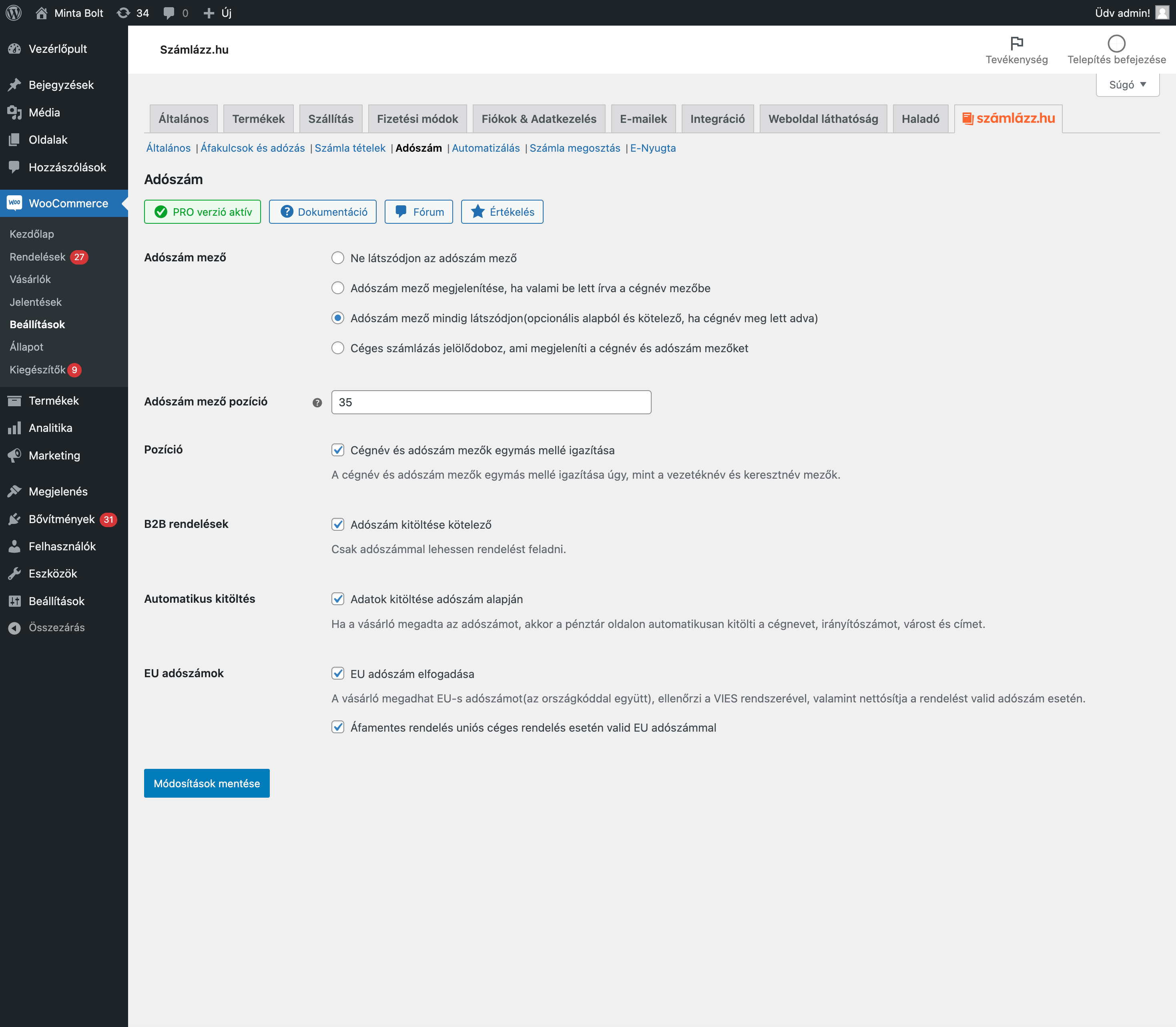1176x1027 pixels.
Task: Open Termékek products sidebar menu
Action: (64, 401)
